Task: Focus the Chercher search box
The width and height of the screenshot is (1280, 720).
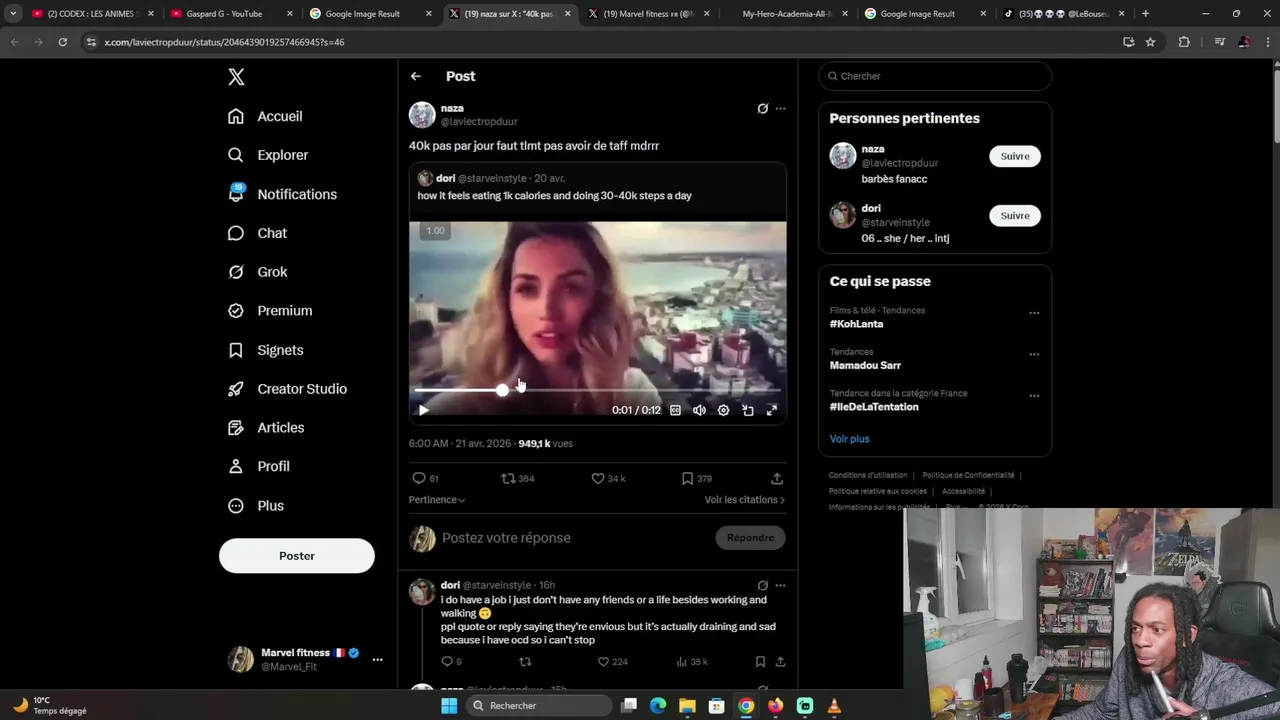Action: pyautogui.click(x=935, y=76)
